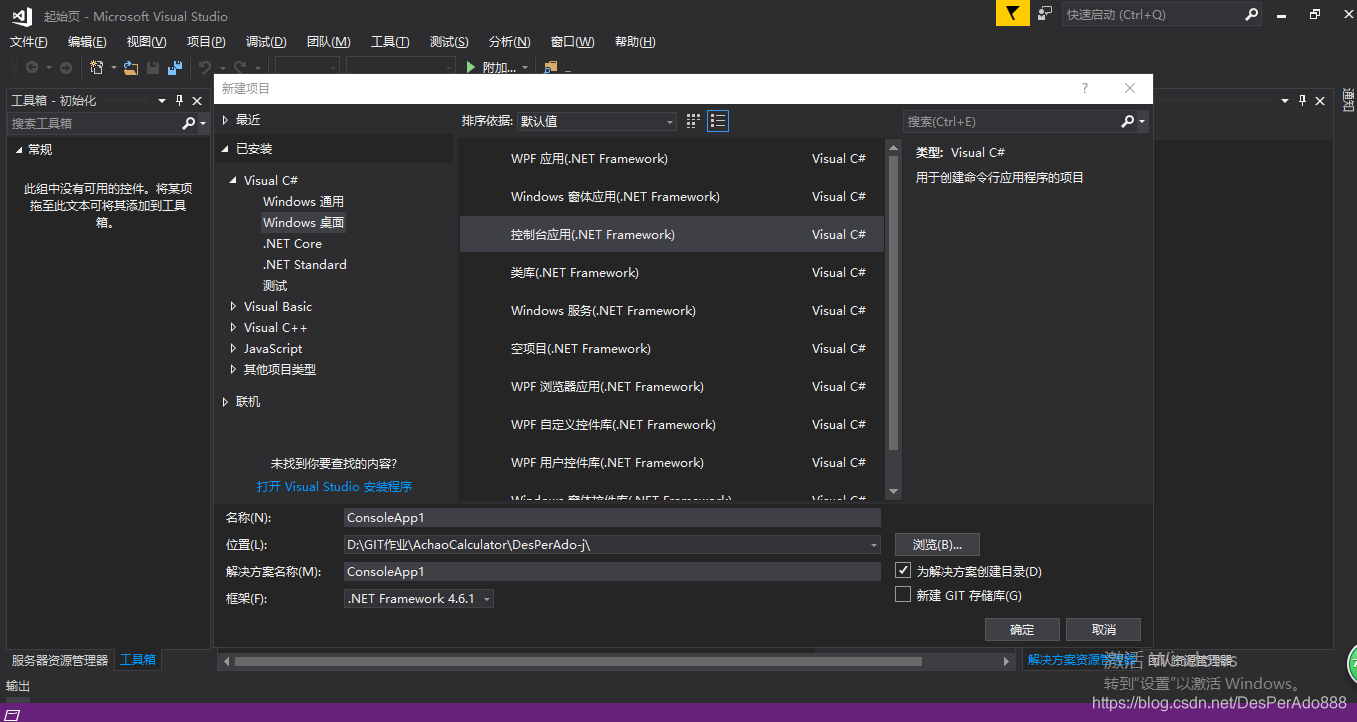Screen dimensions: 1357x722
Task: Click the 取消 button
Action: click(x=1103, y=629)
